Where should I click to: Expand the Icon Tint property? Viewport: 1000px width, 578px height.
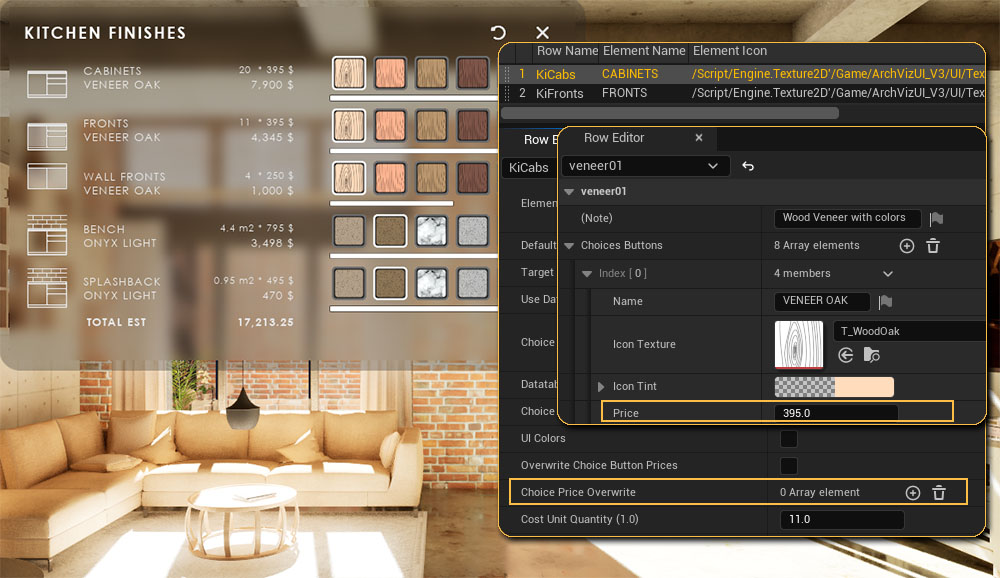coord(601,386)
